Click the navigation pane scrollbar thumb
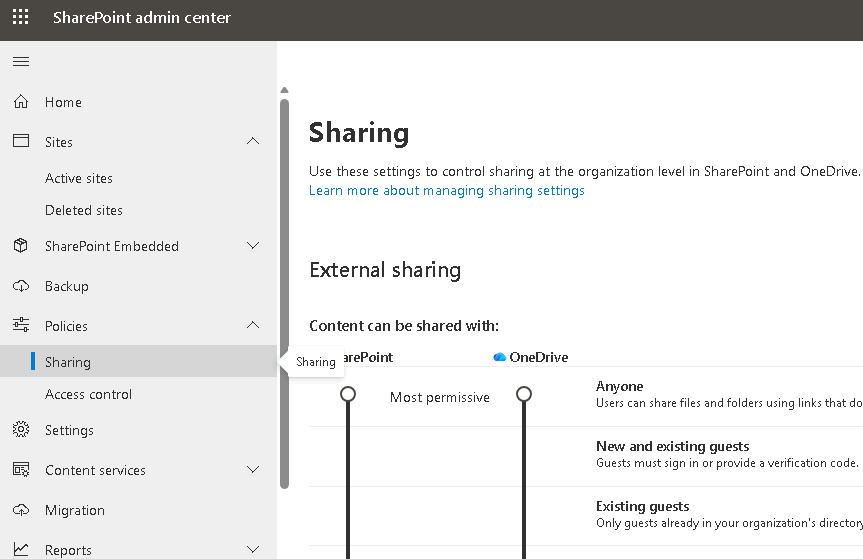This screenshot has width=863, height=559. point(284,294)
